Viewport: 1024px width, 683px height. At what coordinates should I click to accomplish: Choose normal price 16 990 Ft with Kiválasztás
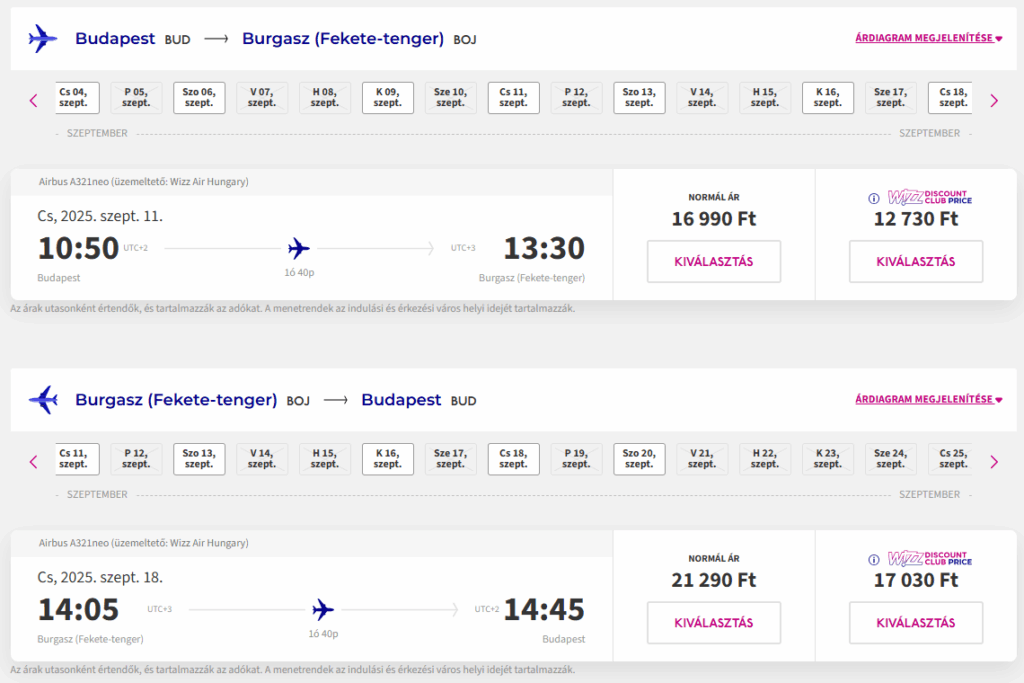[714, 261]
